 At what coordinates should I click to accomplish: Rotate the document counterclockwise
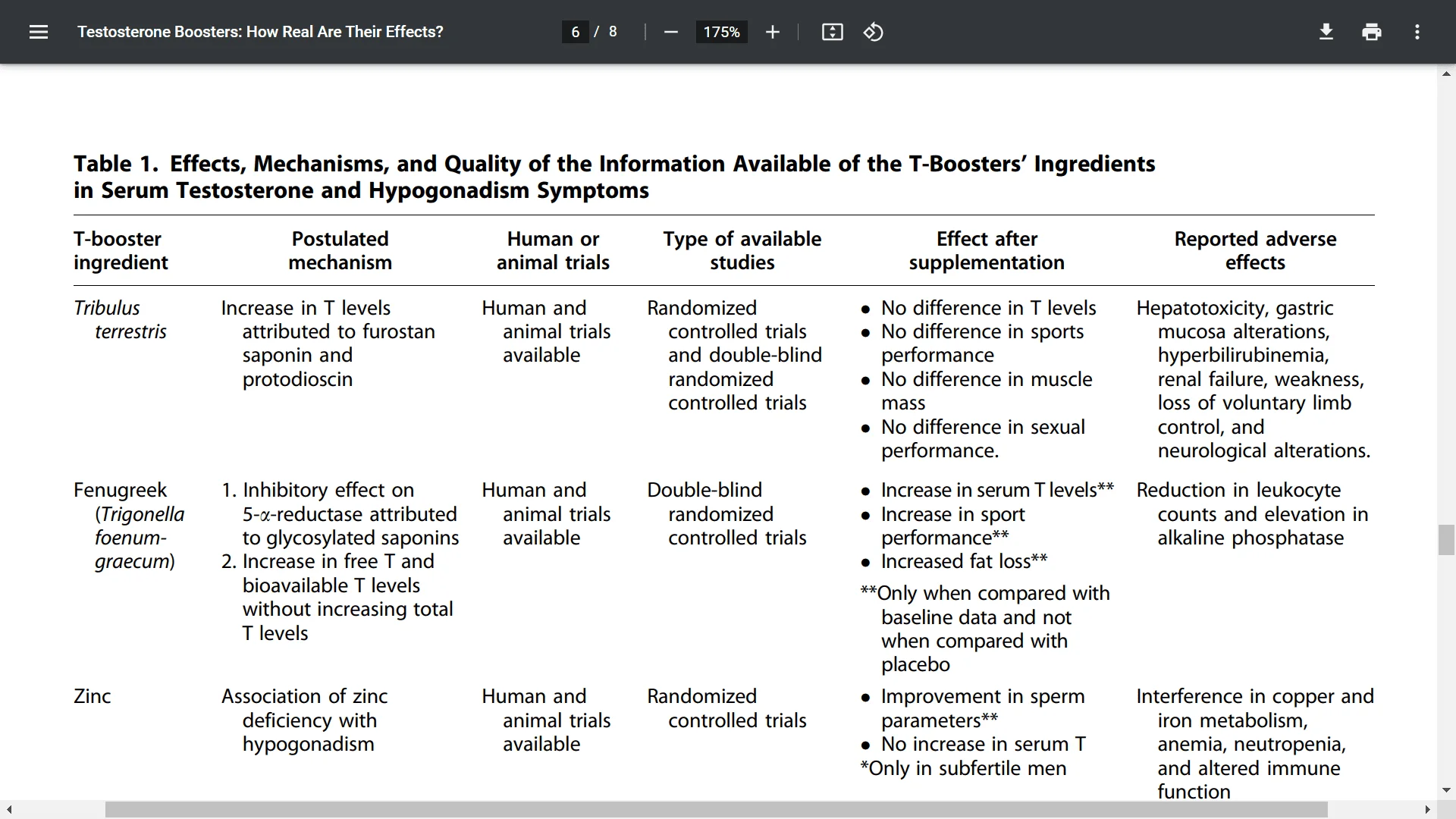tap(873, 32)
